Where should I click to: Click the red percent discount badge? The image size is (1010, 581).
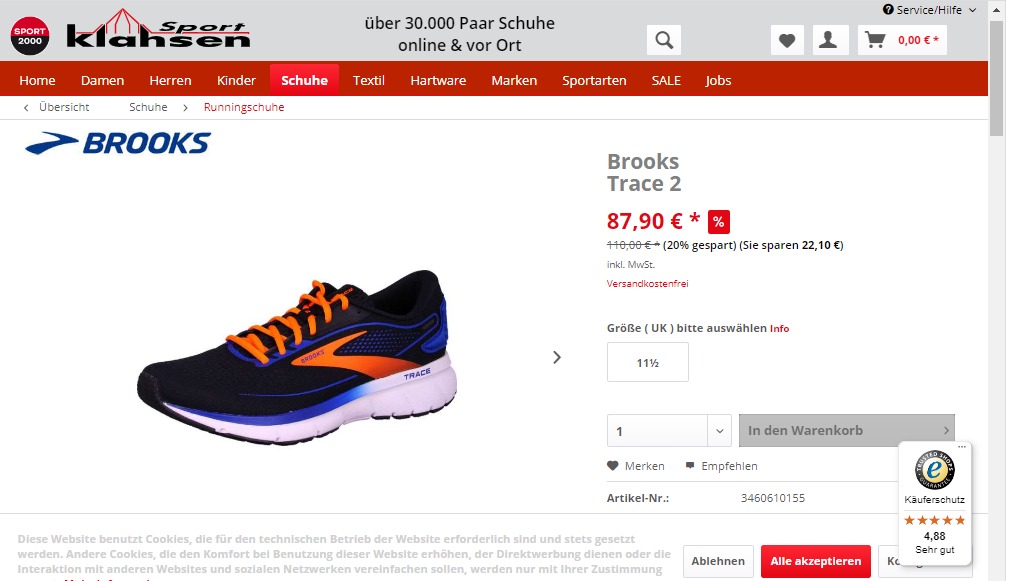coord(718,222)
